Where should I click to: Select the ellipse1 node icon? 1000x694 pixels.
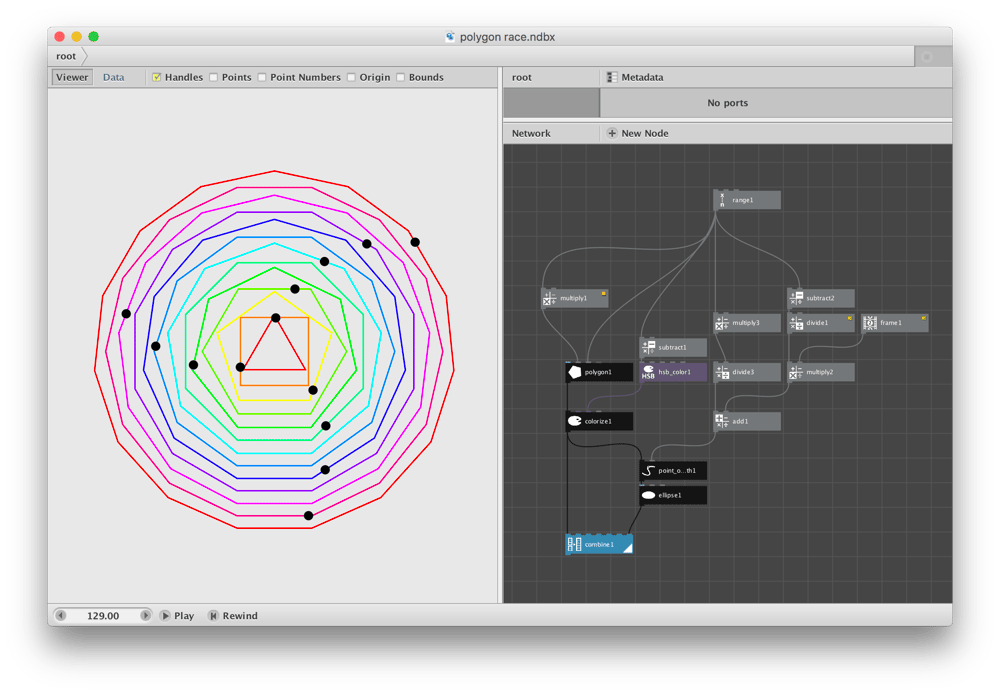click(x=648, y=495)
